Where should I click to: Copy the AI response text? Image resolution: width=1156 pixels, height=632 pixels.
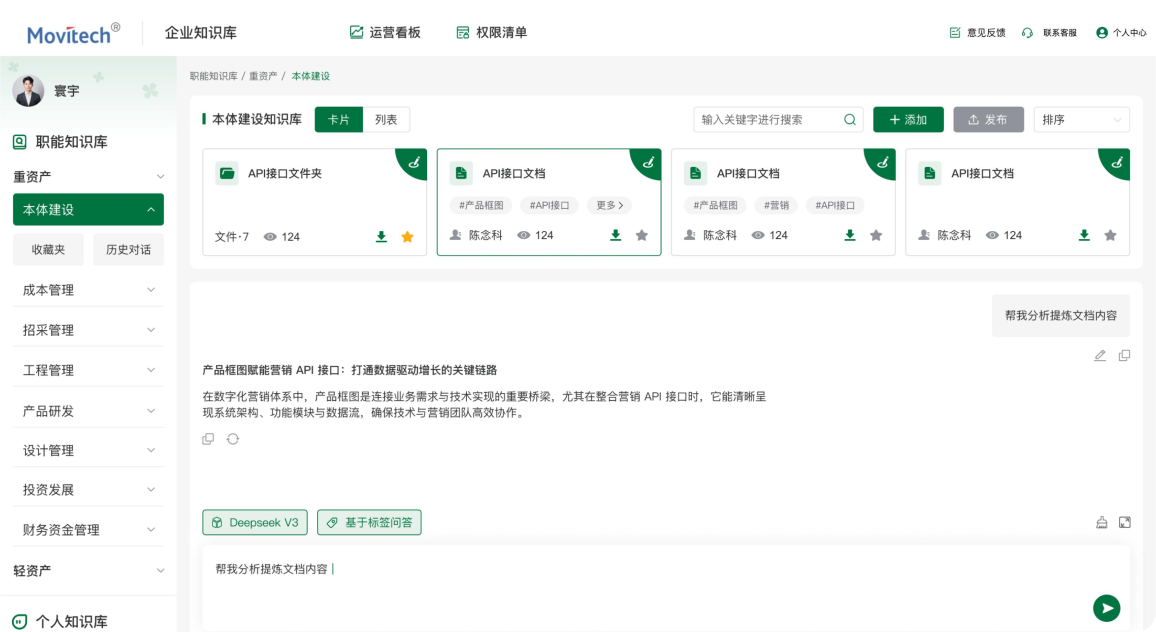pos(209,439)
